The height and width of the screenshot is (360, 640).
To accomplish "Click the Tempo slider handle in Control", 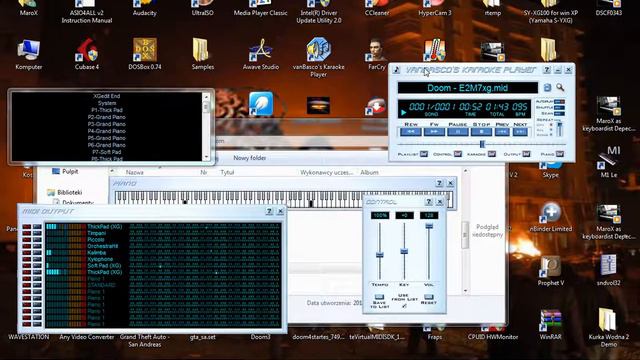I will [380, 255].
